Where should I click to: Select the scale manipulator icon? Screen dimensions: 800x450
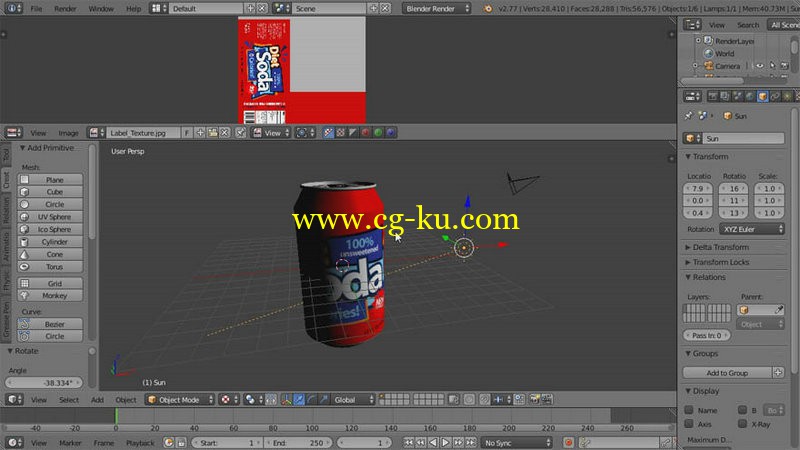(x=323, y=399)
